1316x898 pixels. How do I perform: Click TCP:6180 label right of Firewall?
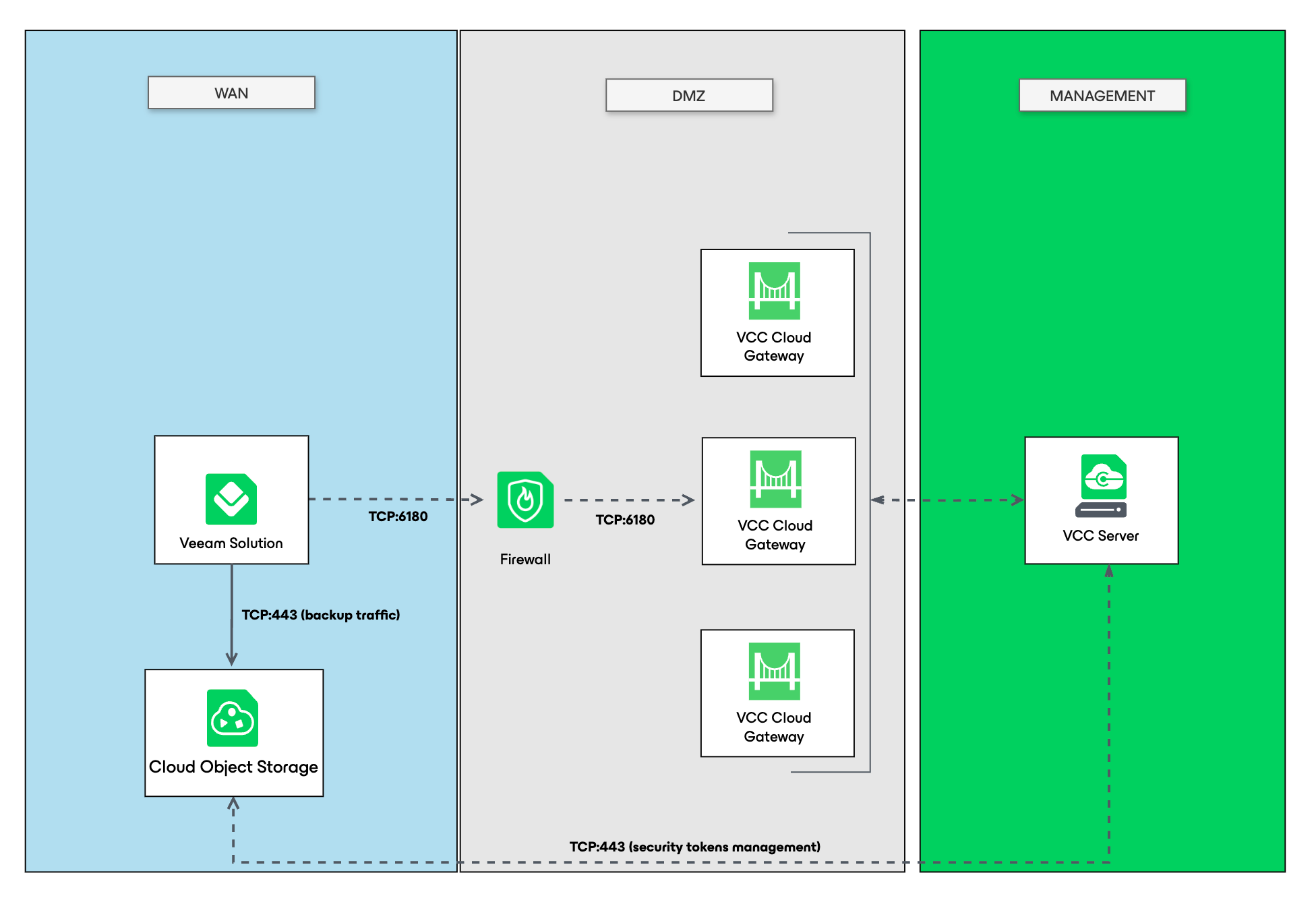tap(625, 520)
